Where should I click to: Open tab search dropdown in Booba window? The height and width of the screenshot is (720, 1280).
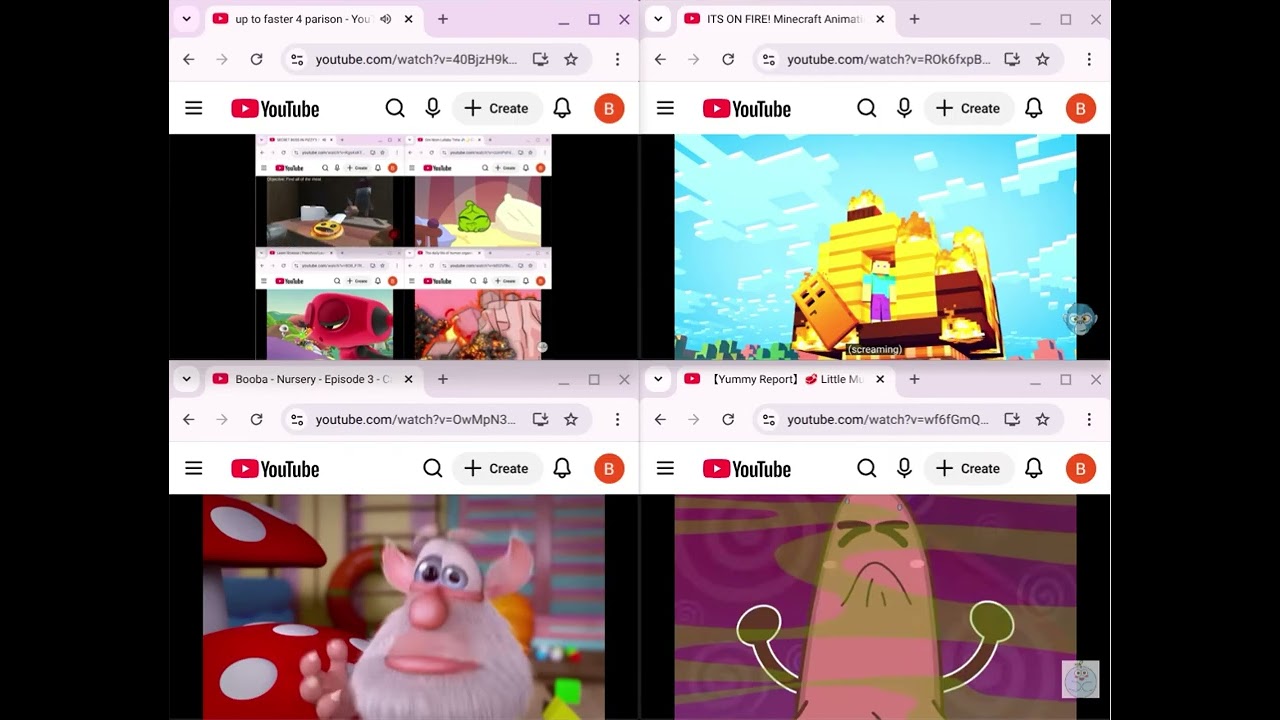[187, 379]
